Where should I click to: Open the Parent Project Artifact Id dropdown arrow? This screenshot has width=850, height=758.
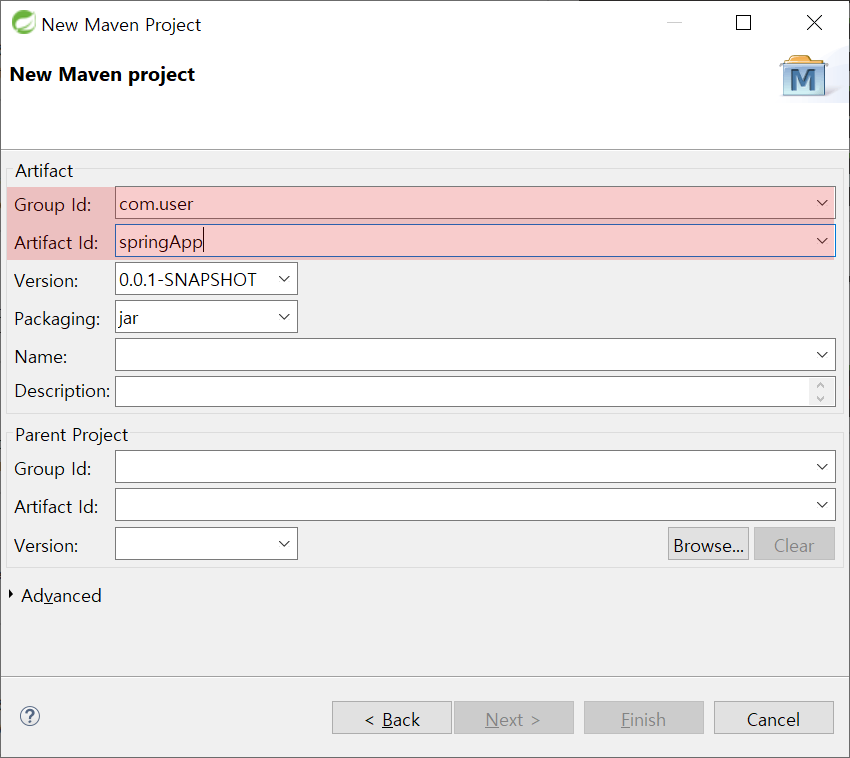pyautogui.click(x=822, y=505)
